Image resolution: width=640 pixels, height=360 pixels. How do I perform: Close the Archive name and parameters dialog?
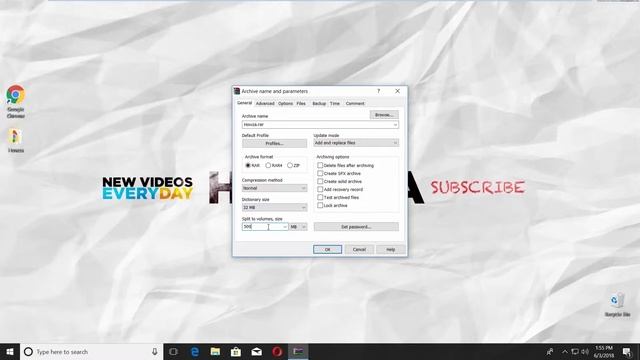click(x=397, y=91)
